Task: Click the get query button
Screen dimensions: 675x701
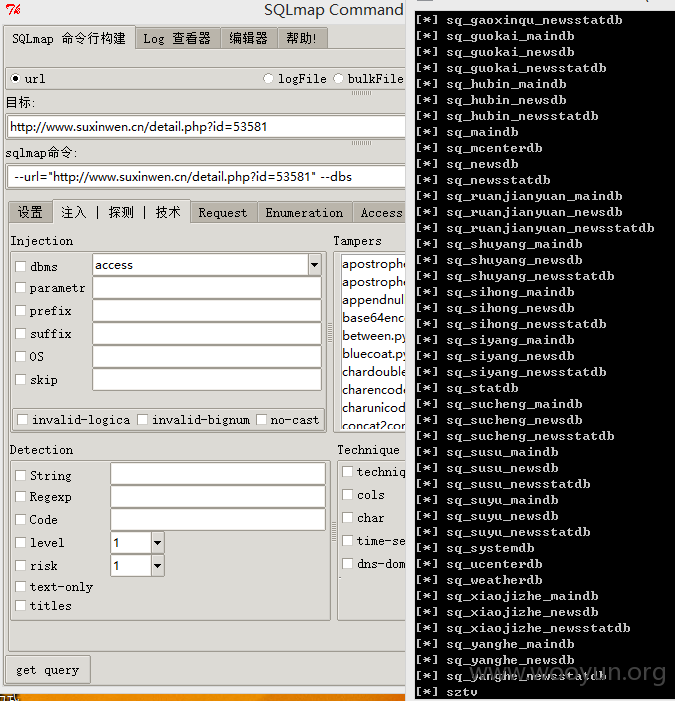Action: coord(48,670)
